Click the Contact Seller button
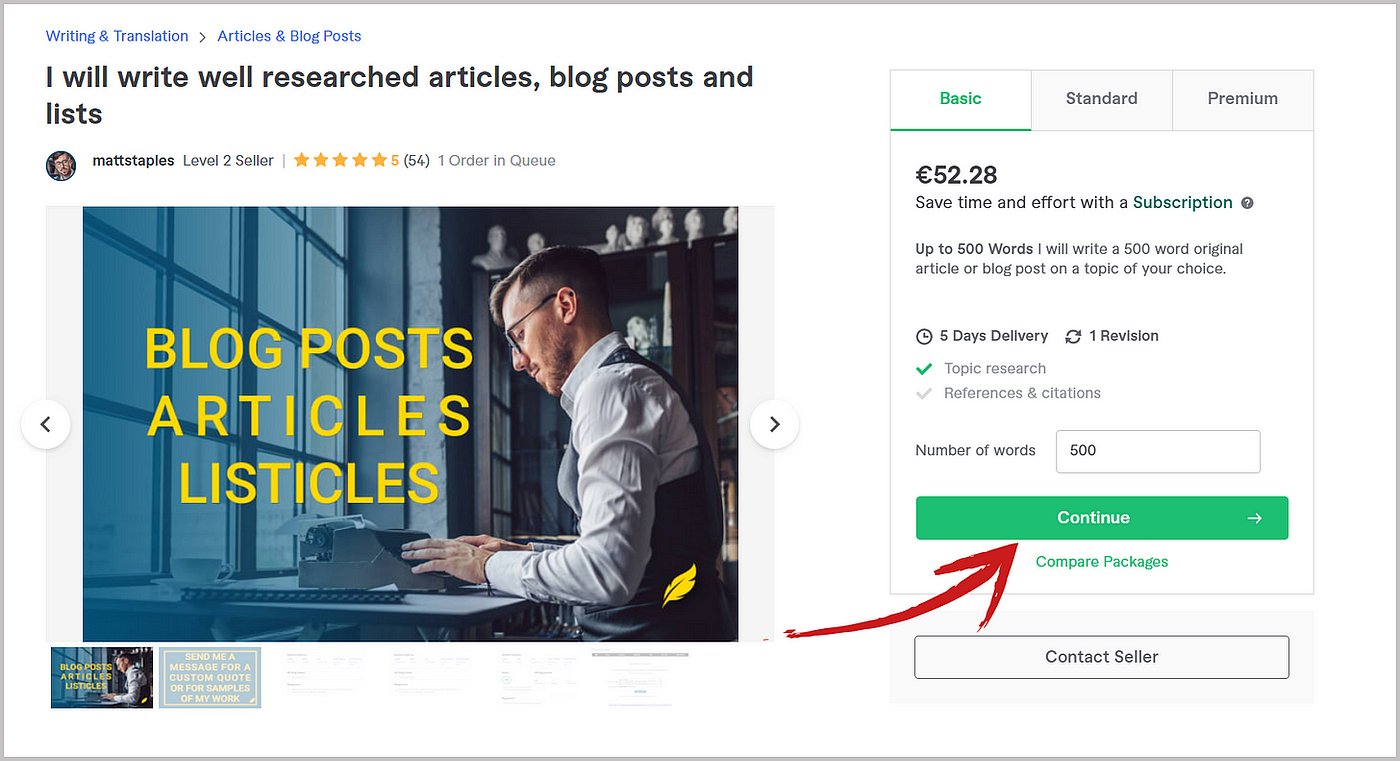Screen dimensions: 1400x761 coord(1102,657)
